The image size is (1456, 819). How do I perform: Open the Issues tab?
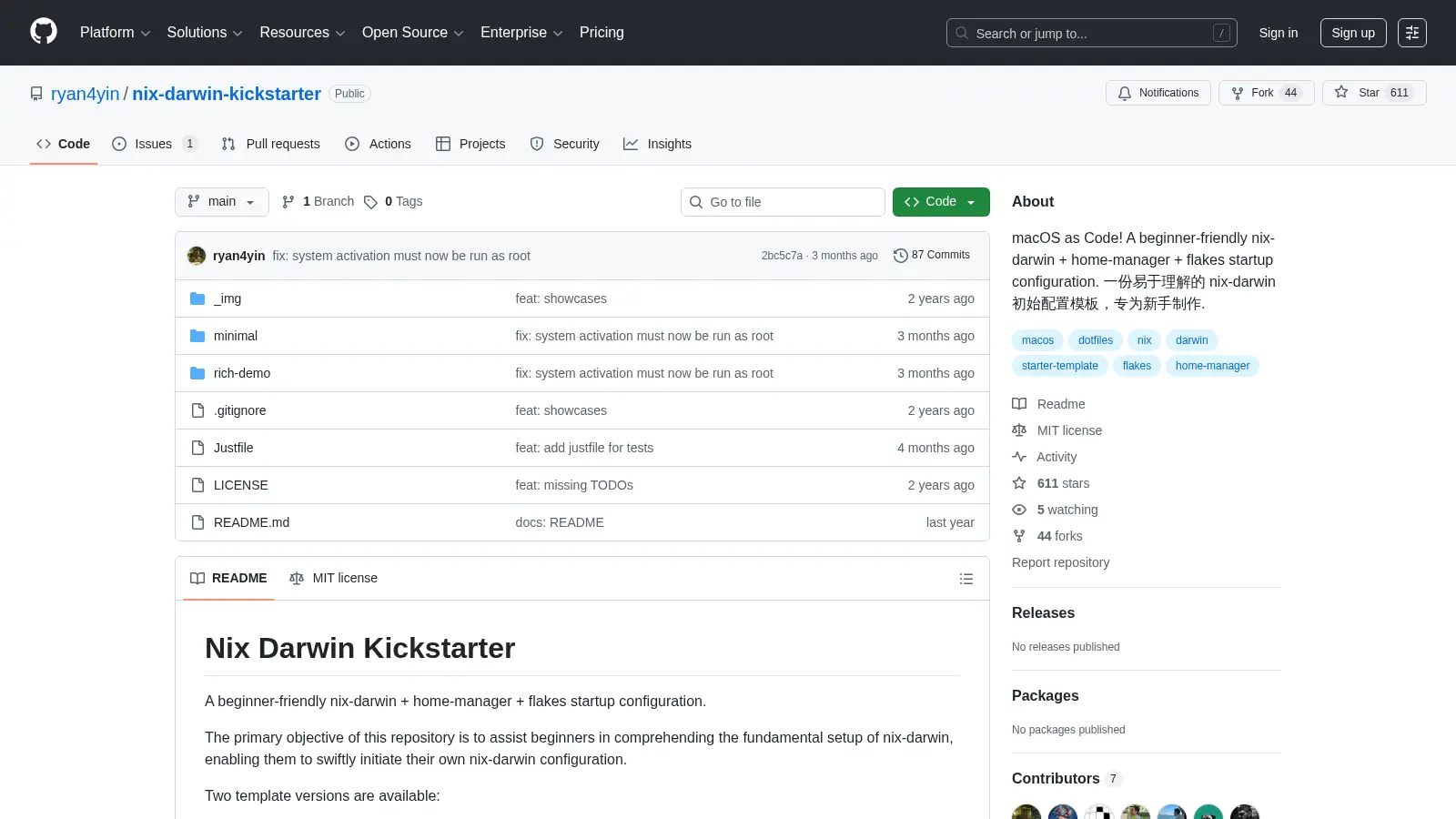[154, 144]
